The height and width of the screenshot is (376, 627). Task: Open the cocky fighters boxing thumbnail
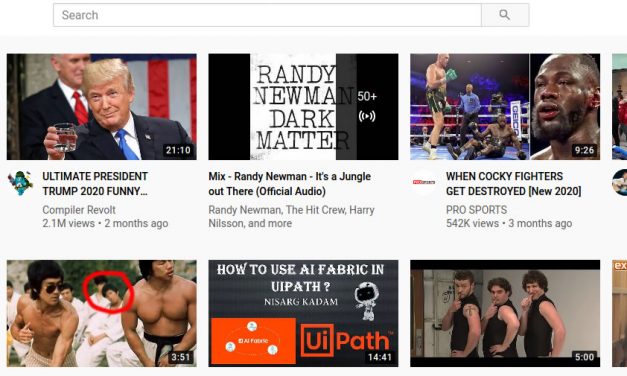pyautogui.click(x=505, y=107)
